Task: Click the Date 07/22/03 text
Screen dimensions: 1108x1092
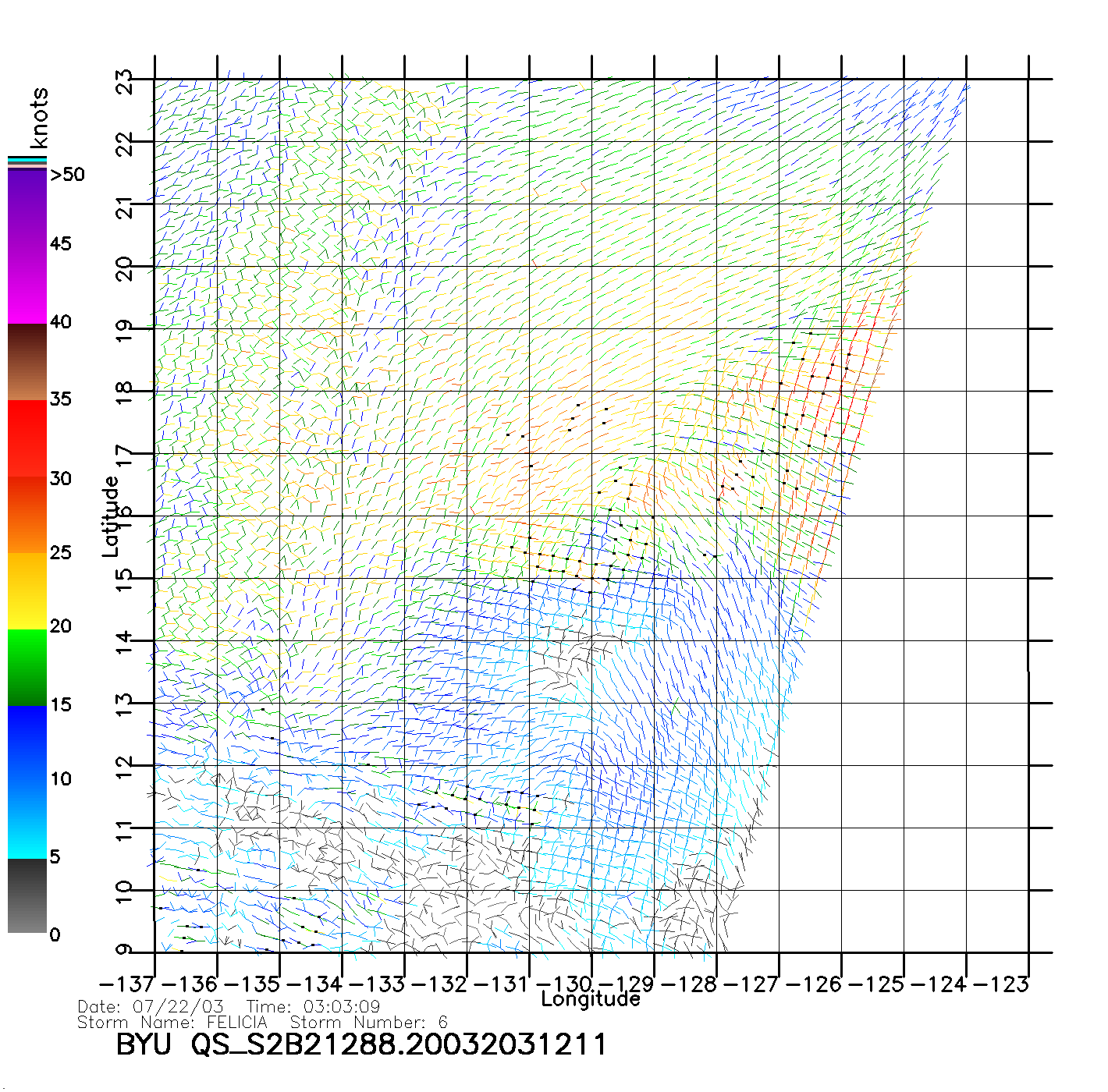Action: point(151,1007)
